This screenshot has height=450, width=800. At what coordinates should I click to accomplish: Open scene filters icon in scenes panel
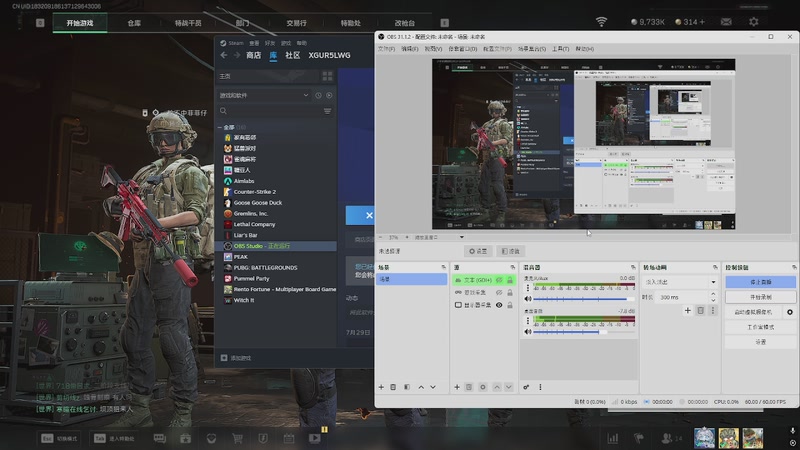(x=407, y=387)
